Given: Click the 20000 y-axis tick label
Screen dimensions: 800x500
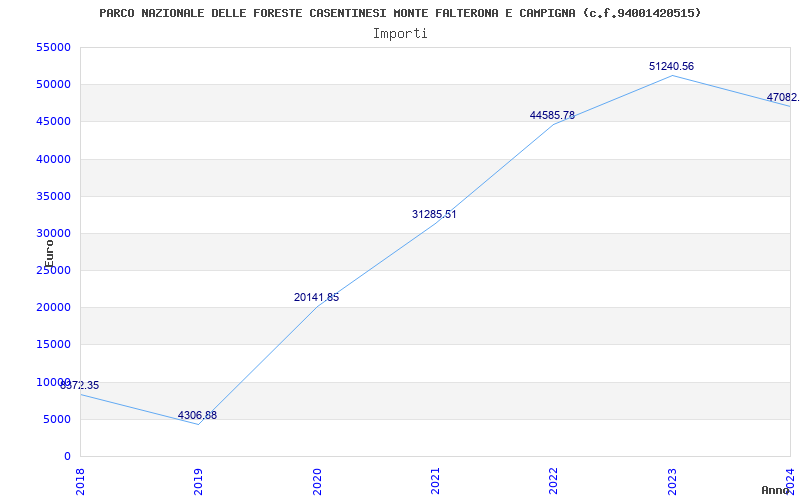Looking at the screenshot, I should click(x=53, y=307).
